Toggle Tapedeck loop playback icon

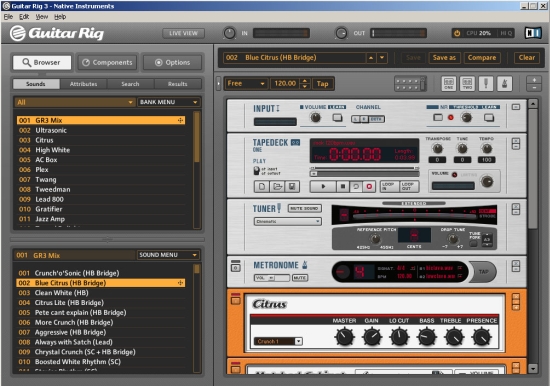[x=356, y=187]
